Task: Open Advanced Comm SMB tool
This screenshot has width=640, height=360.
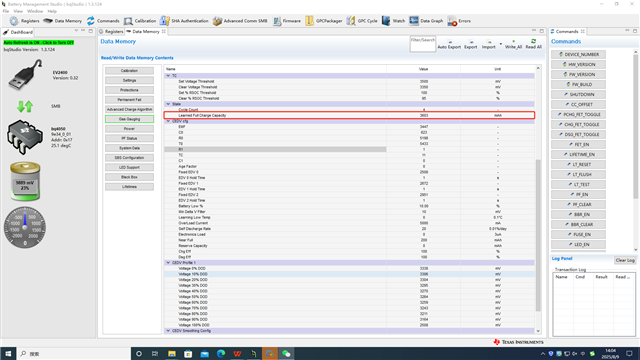Action: click(x=240, y=21)
